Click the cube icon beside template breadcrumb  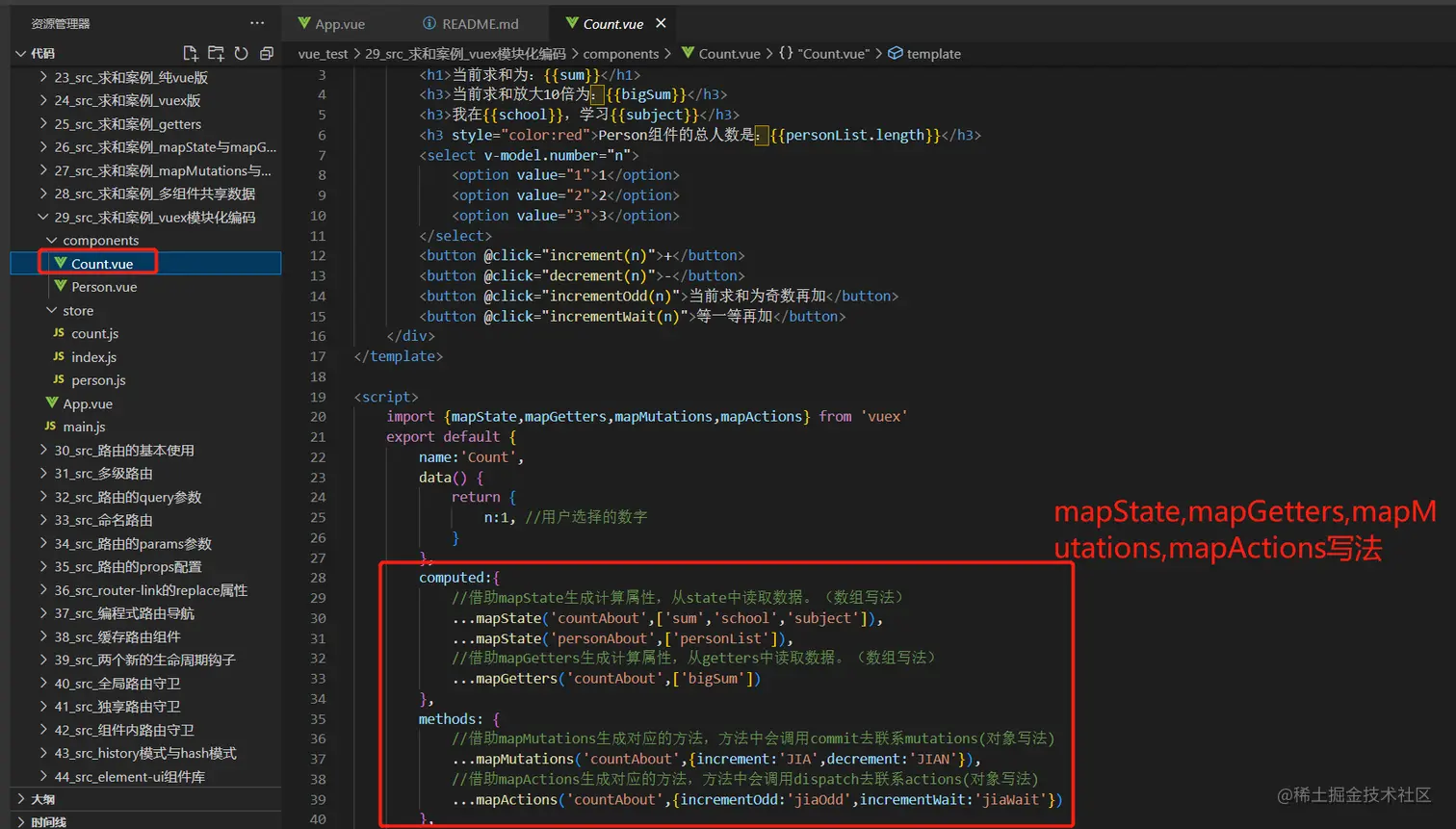(896, 53)
